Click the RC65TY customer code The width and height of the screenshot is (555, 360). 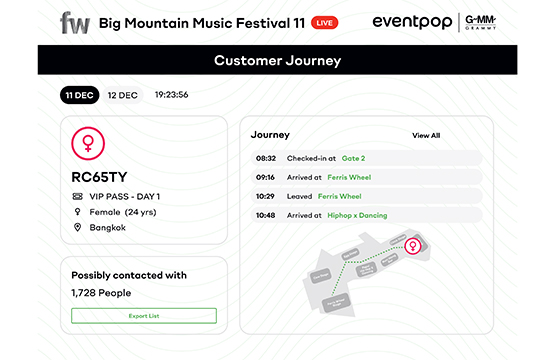99,177
